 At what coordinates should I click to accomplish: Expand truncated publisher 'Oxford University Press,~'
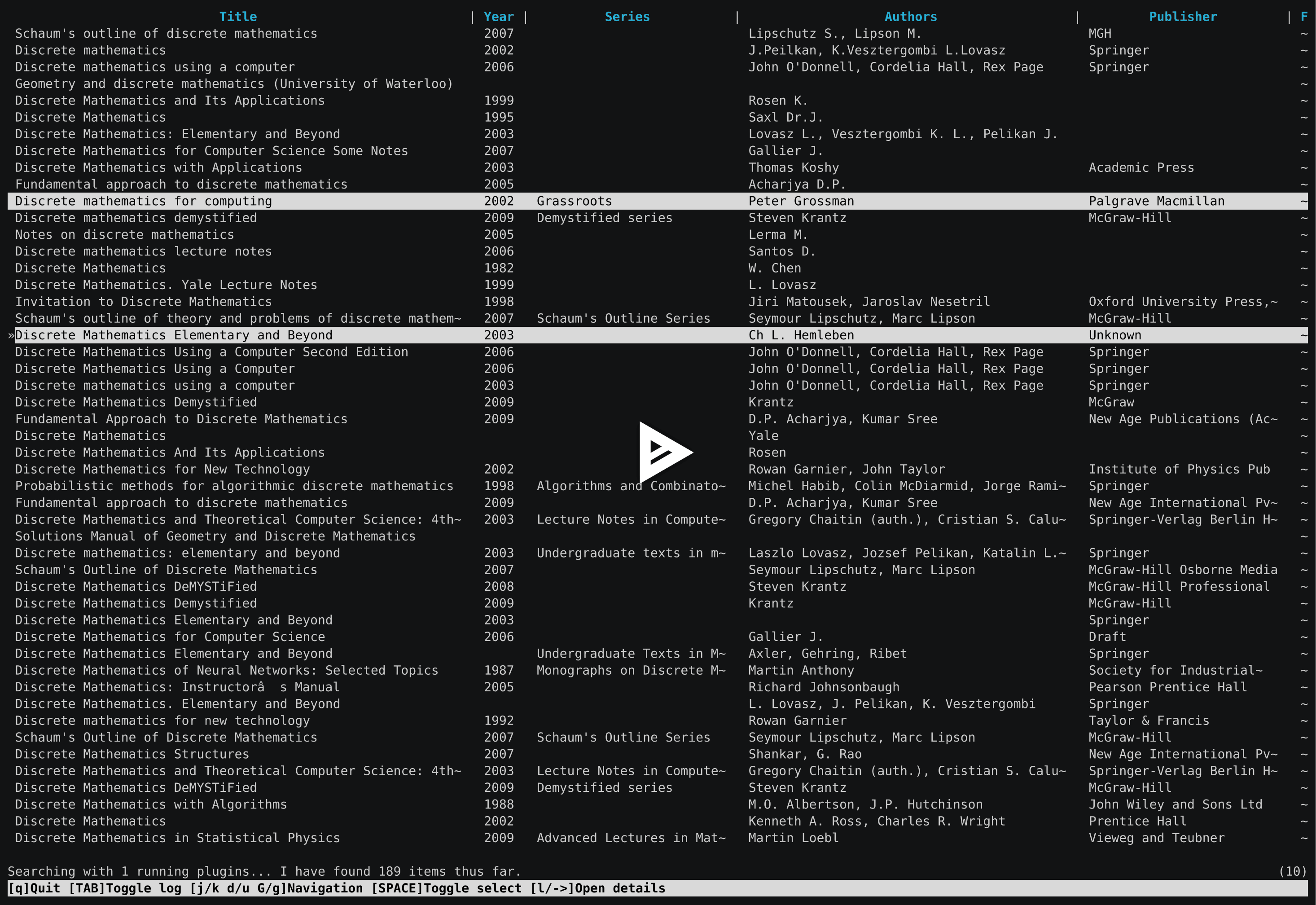point(1182,301)
